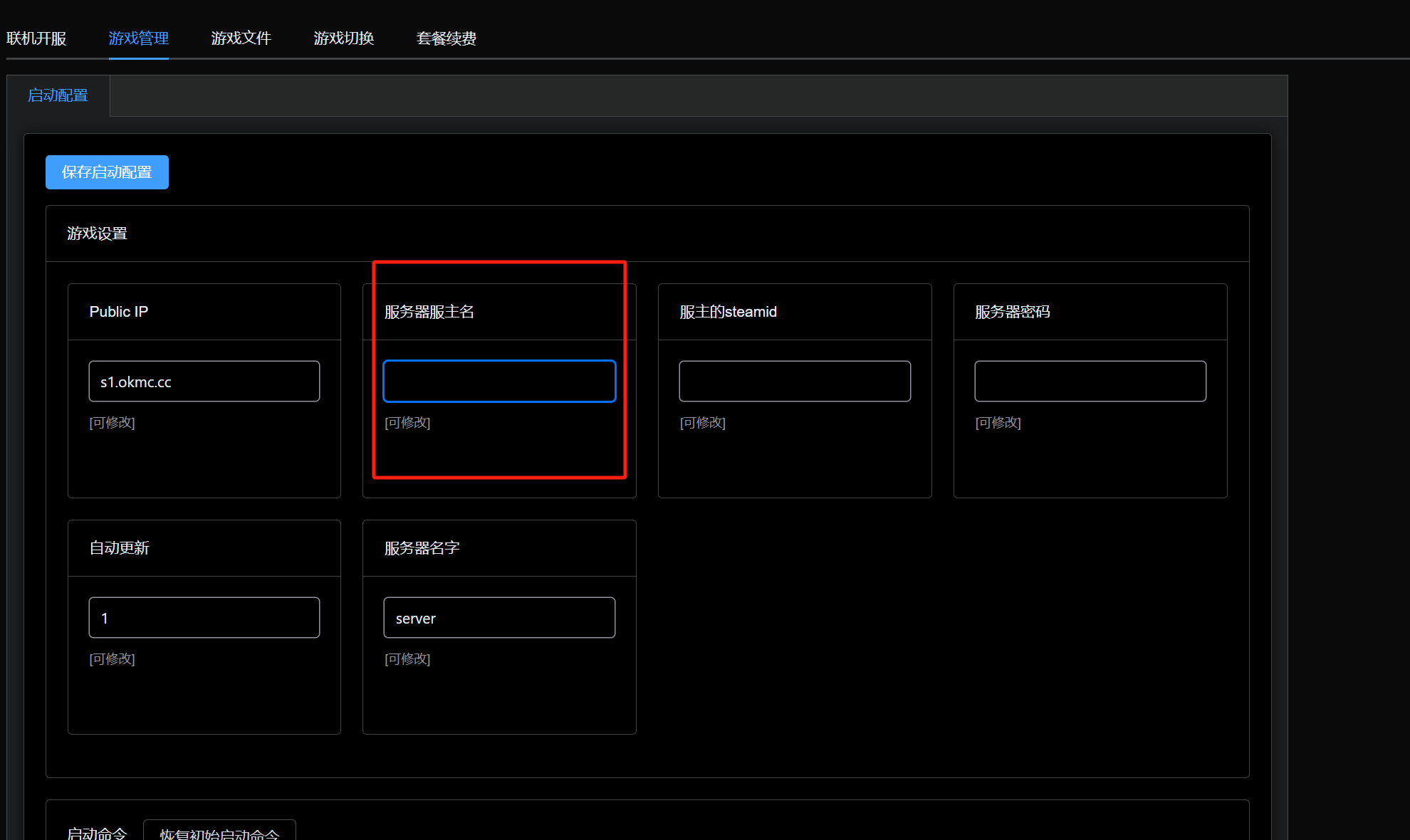Click the 服务器服主名 input field
The height and width of the screenshot is (840, 1410).
(x=499, y=382)
